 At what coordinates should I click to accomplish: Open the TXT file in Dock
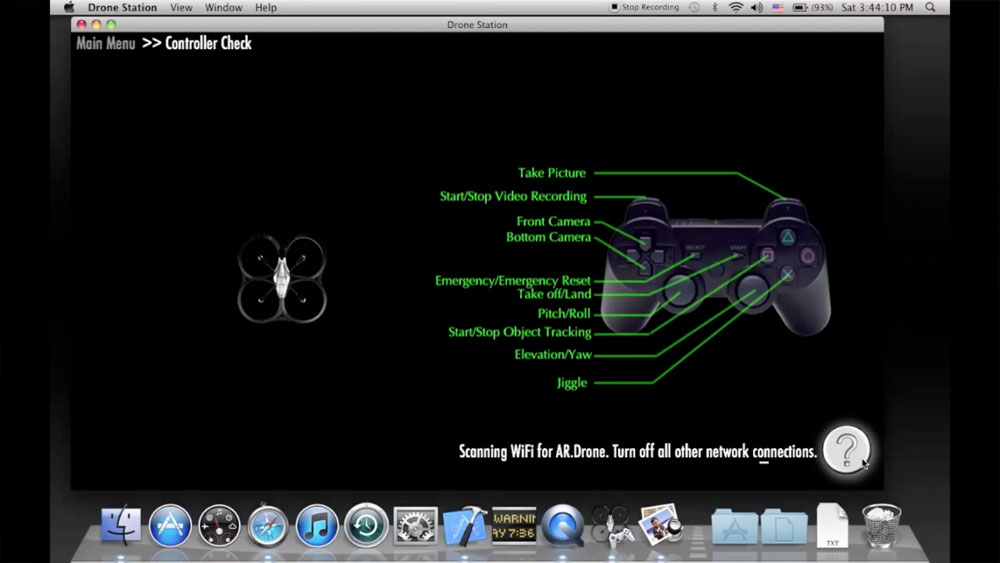point(832,525)
